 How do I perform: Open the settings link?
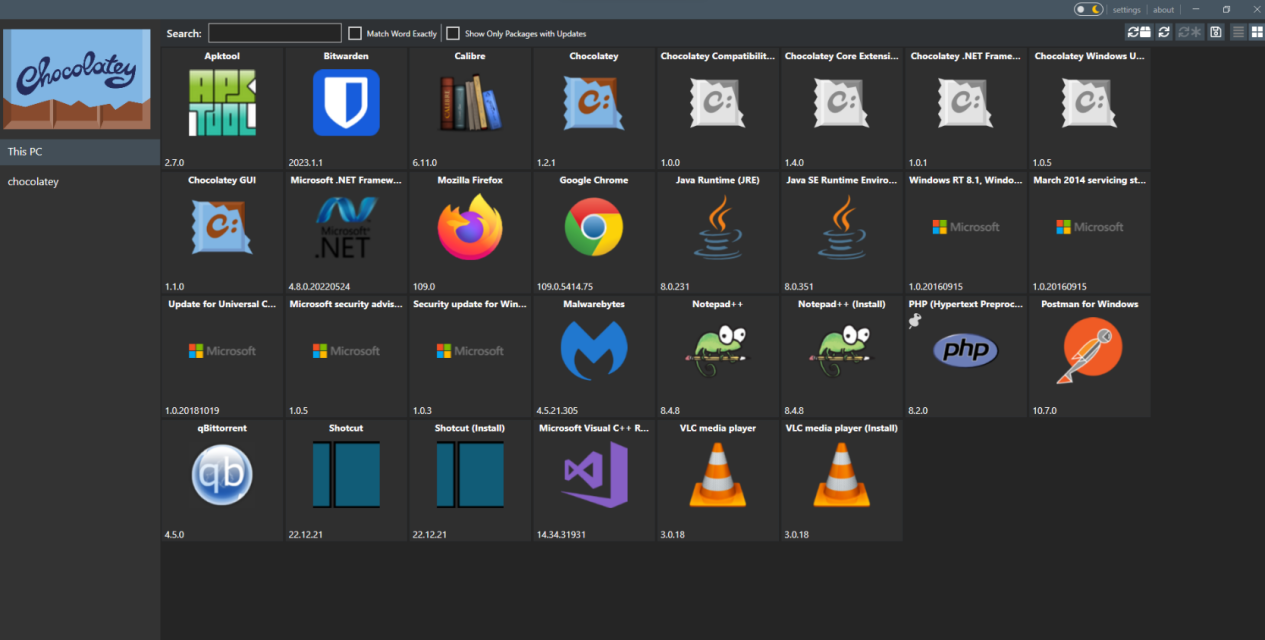click(1127, 10)
